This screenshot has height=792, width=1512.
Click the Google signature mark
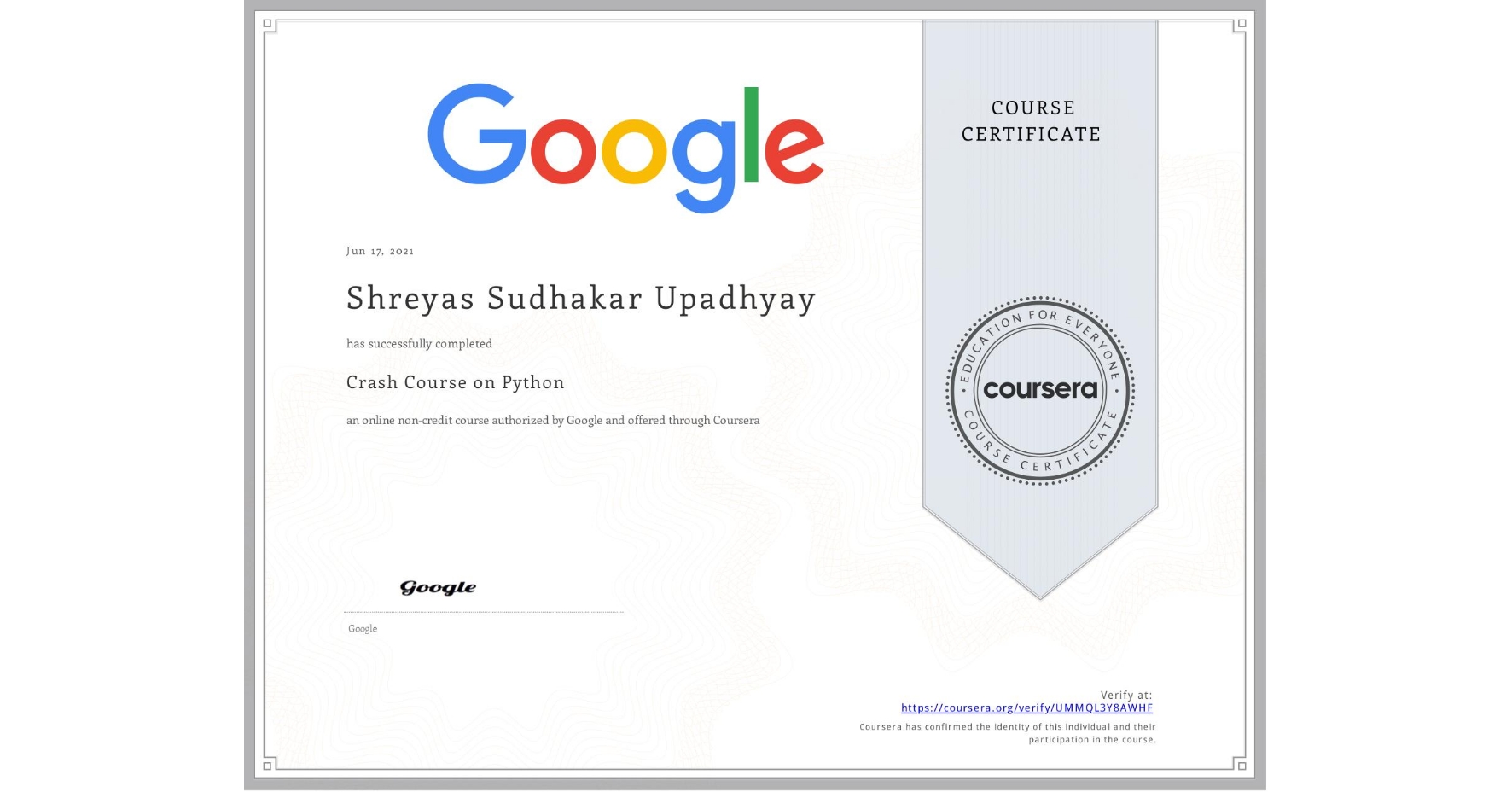point(438,587)
